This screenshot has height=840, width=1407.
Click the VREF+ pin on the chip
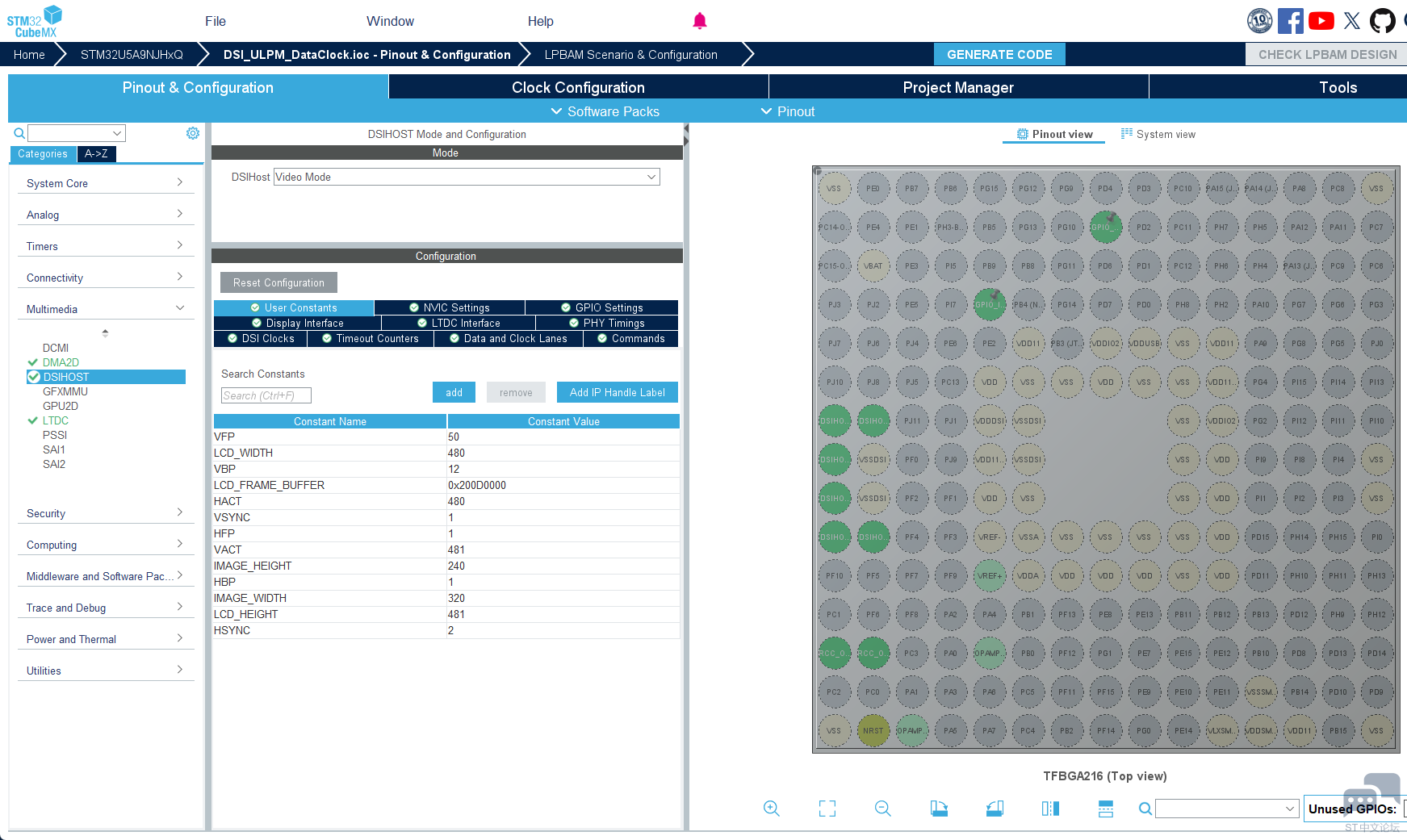989,576
